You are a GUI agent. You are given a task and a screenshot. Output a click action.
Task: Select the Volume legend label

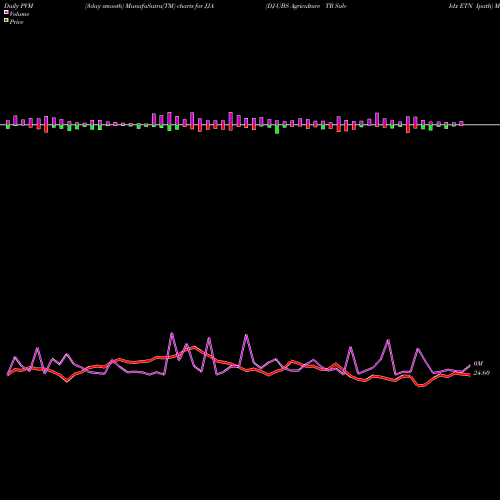tap(19, 14)
